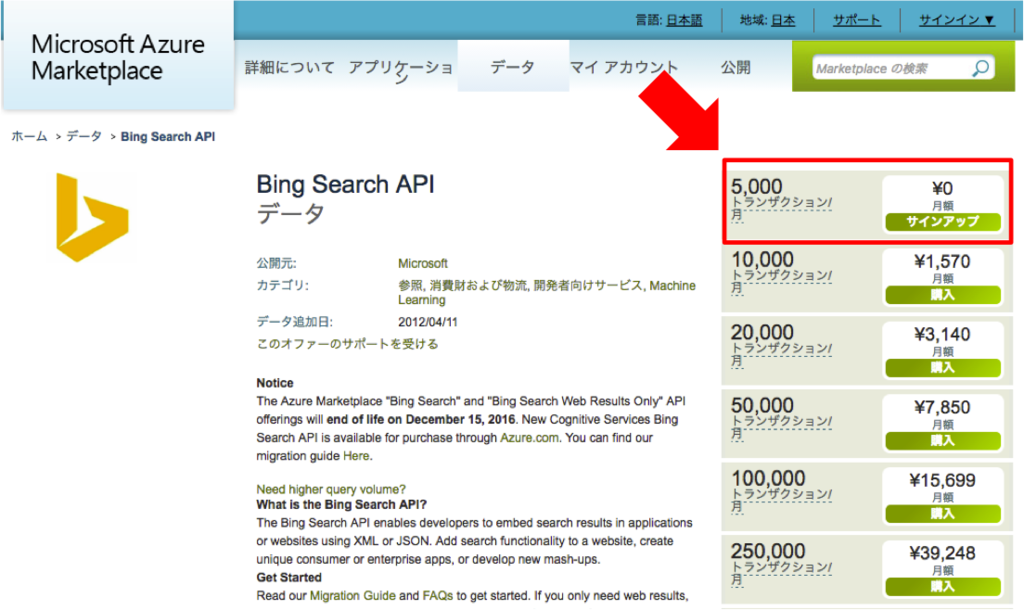This screenshot has width=1024, height=610.
Task: Open the サポート link
Action: point(856,20)
